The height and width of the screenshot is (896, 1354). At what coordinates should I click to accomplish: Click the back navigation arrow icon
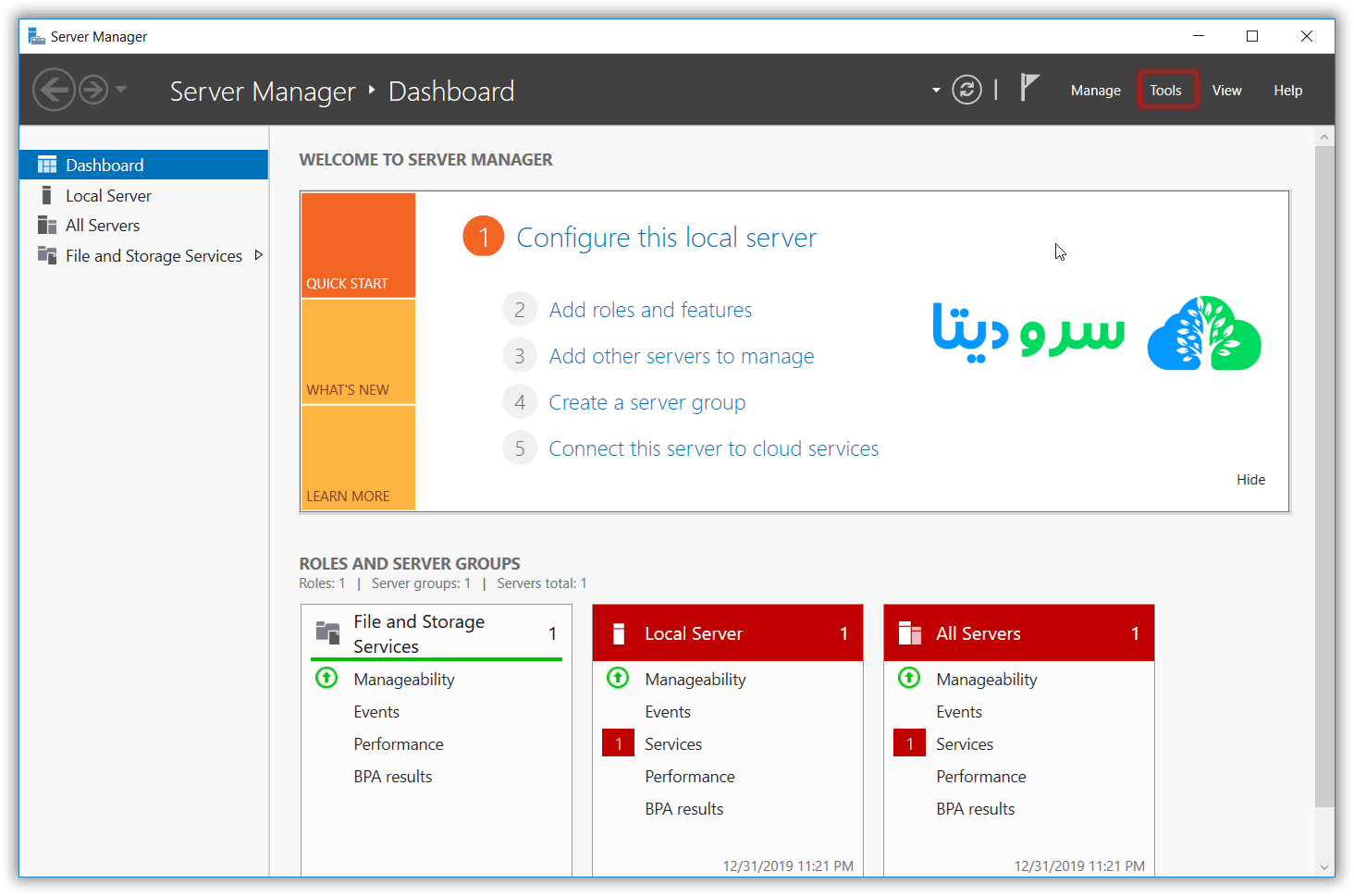tap(54, 91)
